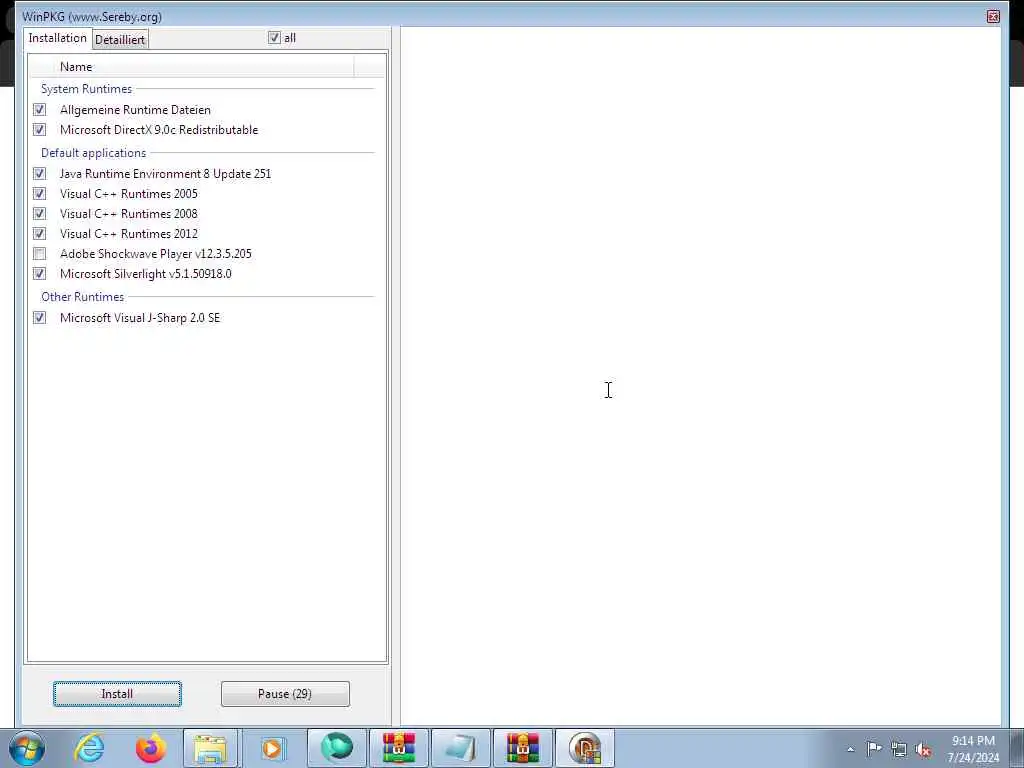Select 'Visual C++ Runtimes 2012' row text
Screen dimensions: 1024x768
[129, 234]
